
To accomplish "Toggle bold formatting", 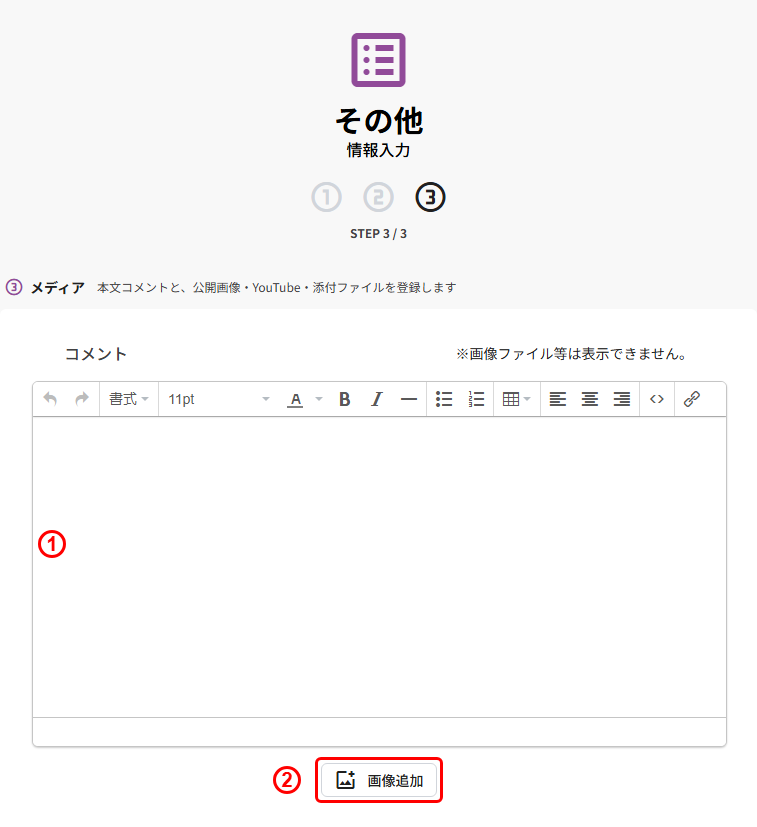I will pos(344,399).
